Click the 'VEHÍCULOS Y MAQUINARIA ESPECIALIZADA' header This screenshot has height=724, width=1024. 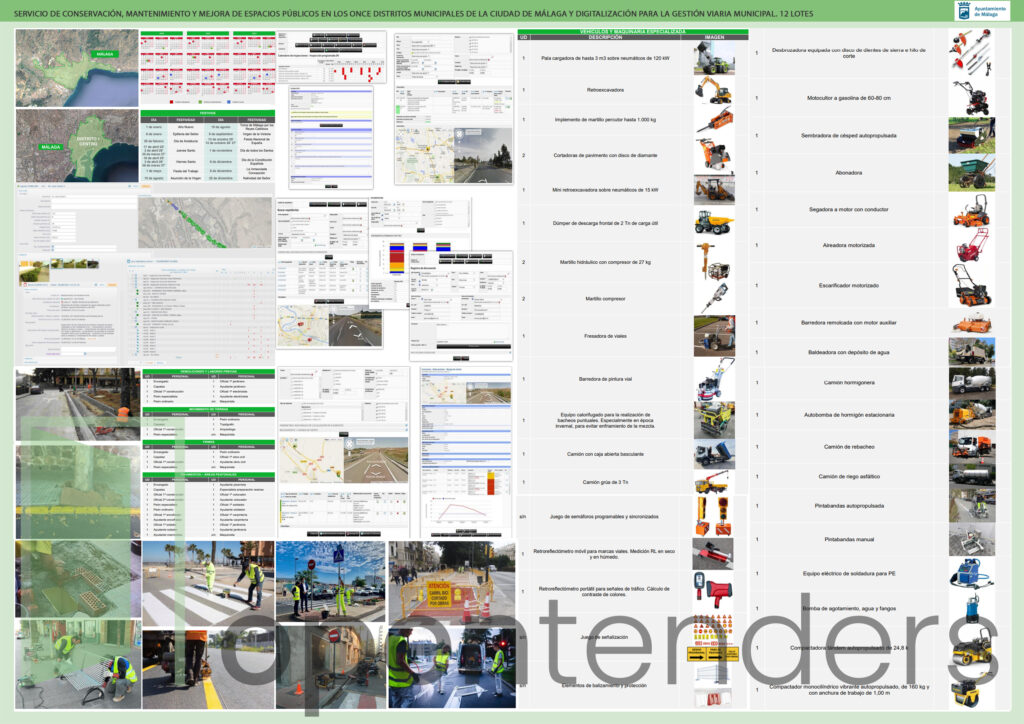coord(633,31)
